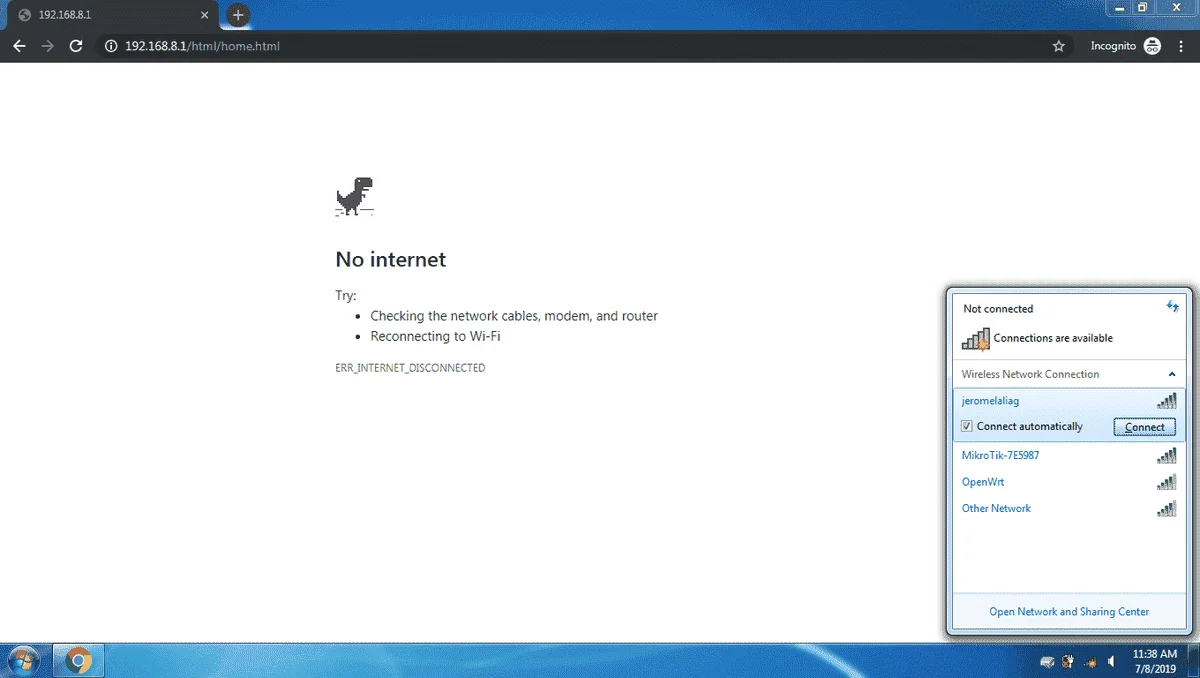Open the Windows Start menu
The width and height of the screenshot is (1200, 678).
coord(23,661)
